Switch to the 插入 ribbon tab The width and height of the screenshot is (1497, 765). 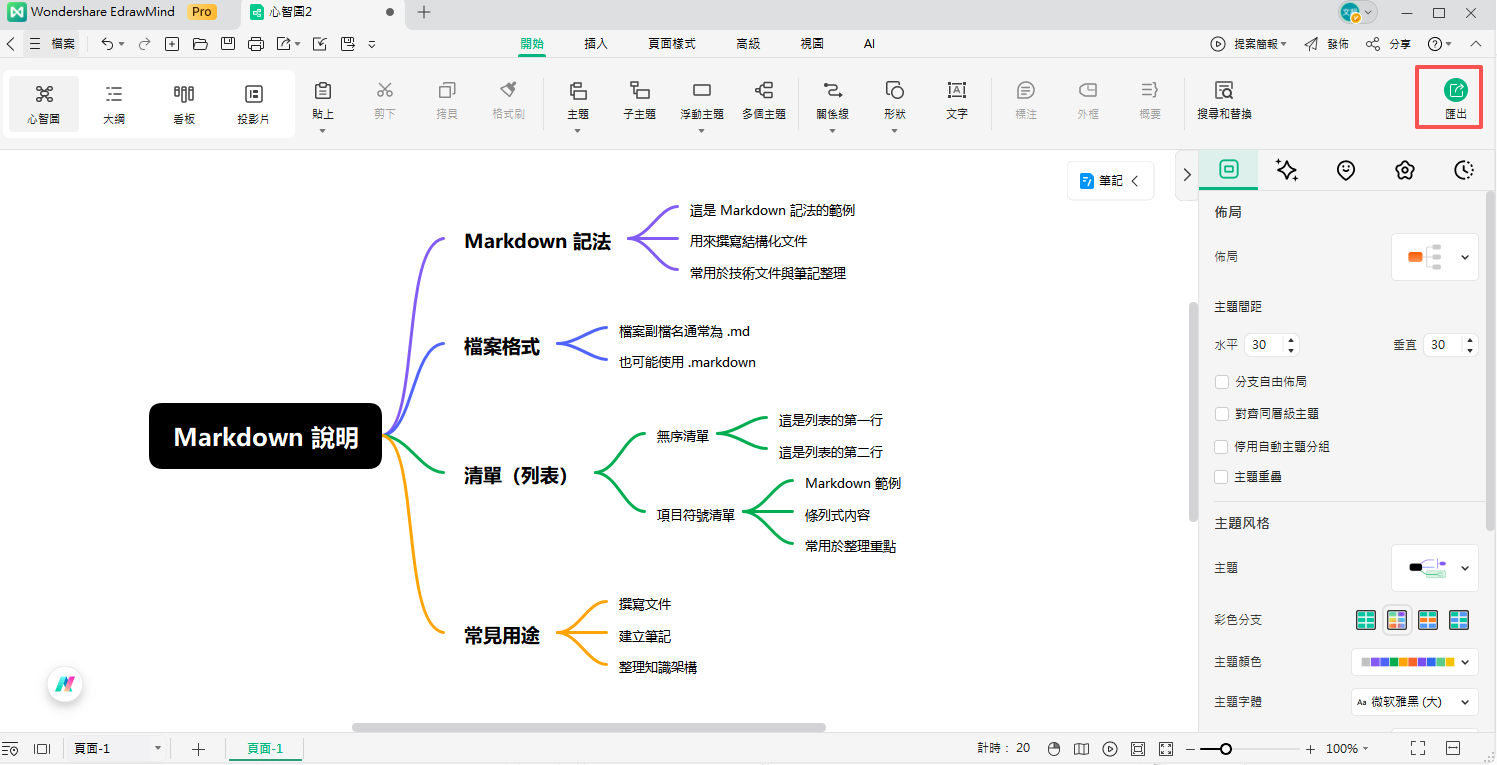point(595,43)
